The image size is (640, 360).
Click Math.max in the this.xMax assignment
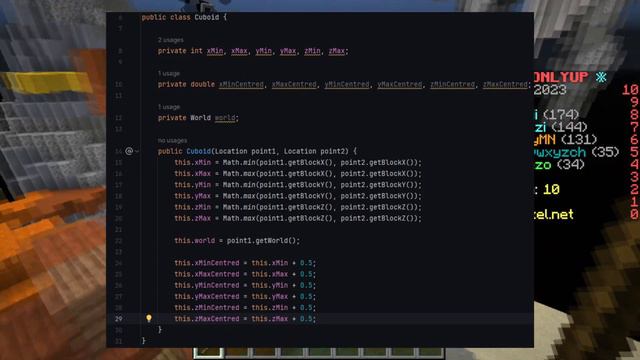click(239, 174)
